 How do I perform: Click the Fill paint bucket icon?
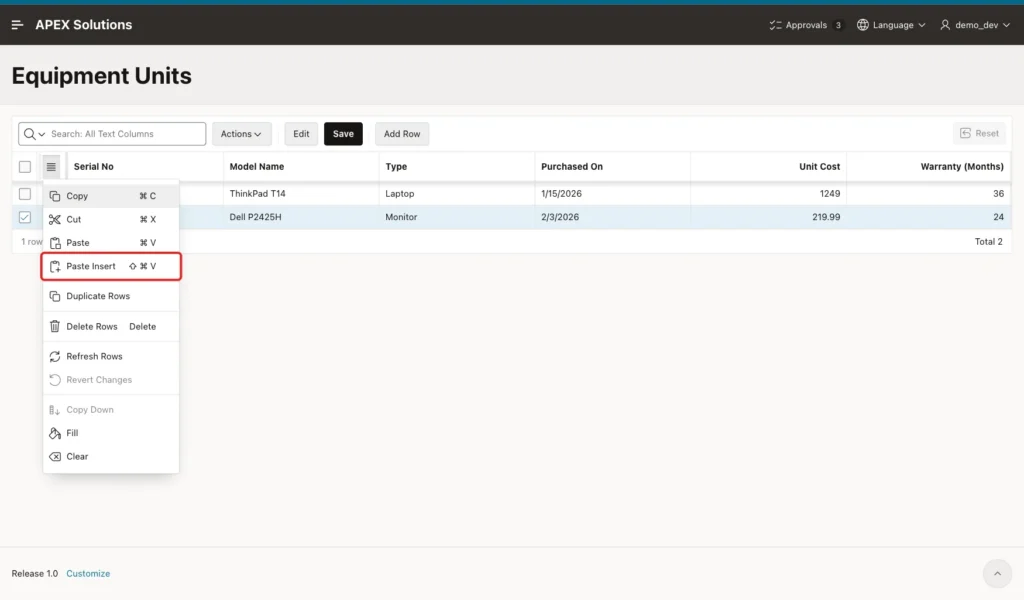pyautogui.click(x=55, y=434)
